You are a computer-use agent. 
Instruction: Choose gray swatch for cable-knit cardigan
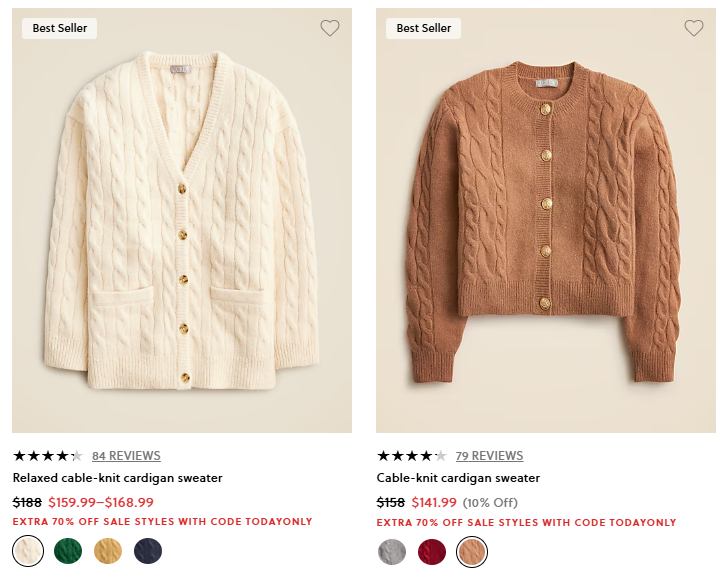[x=392, y=551]
